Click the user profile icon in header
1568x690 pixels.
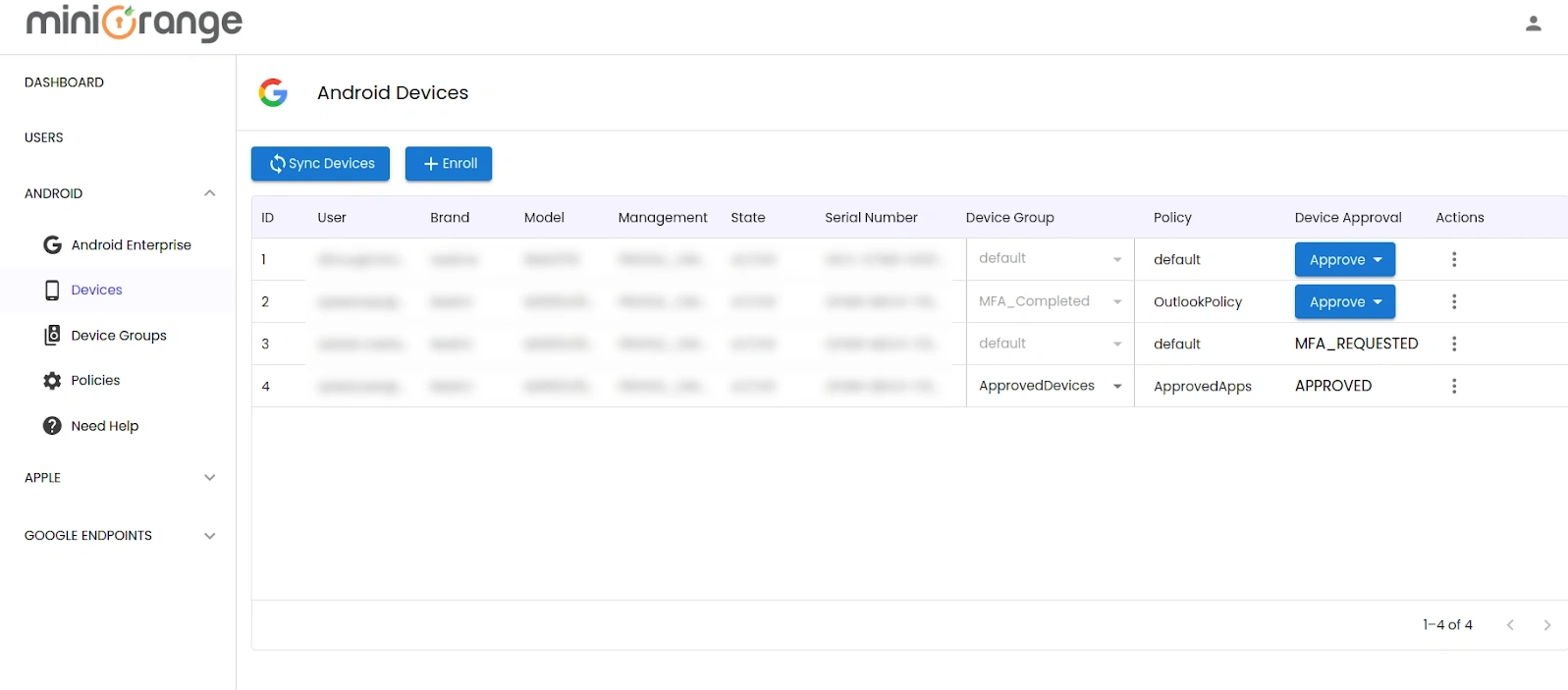pos(1533,24)
